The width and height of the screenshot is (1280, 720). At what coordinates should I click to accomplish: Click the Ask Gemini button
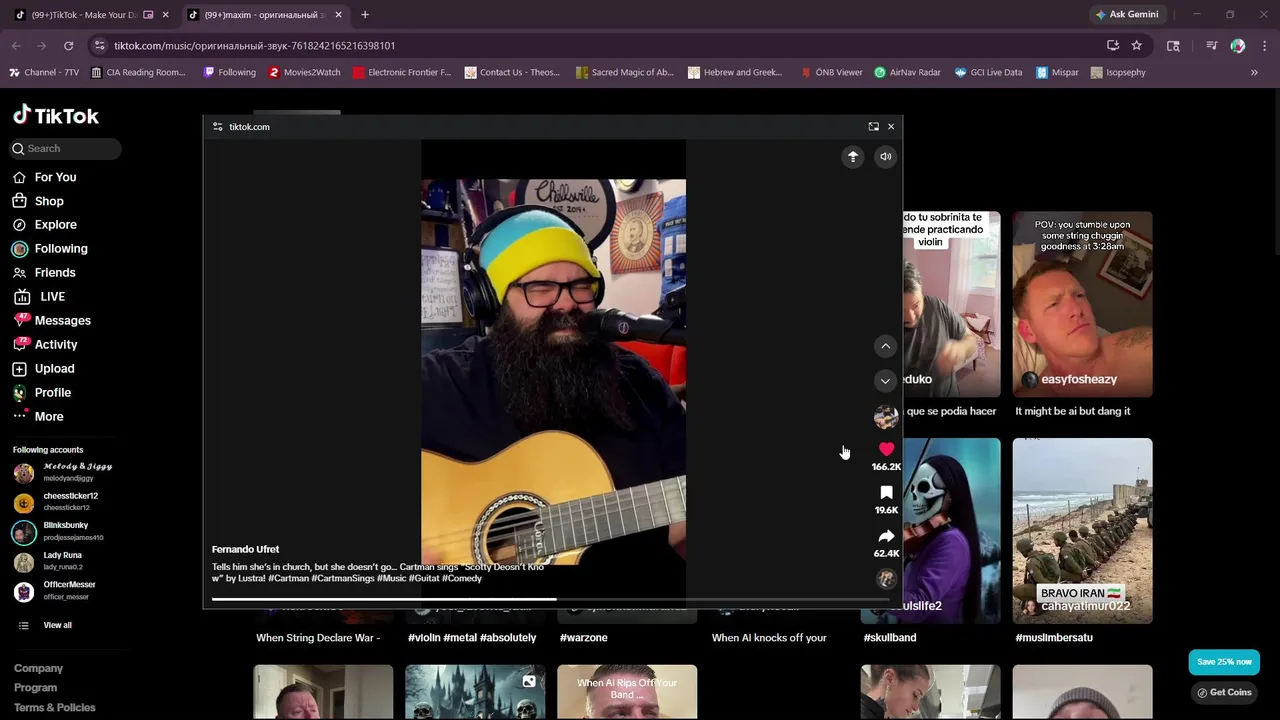tap(1127, 15)
